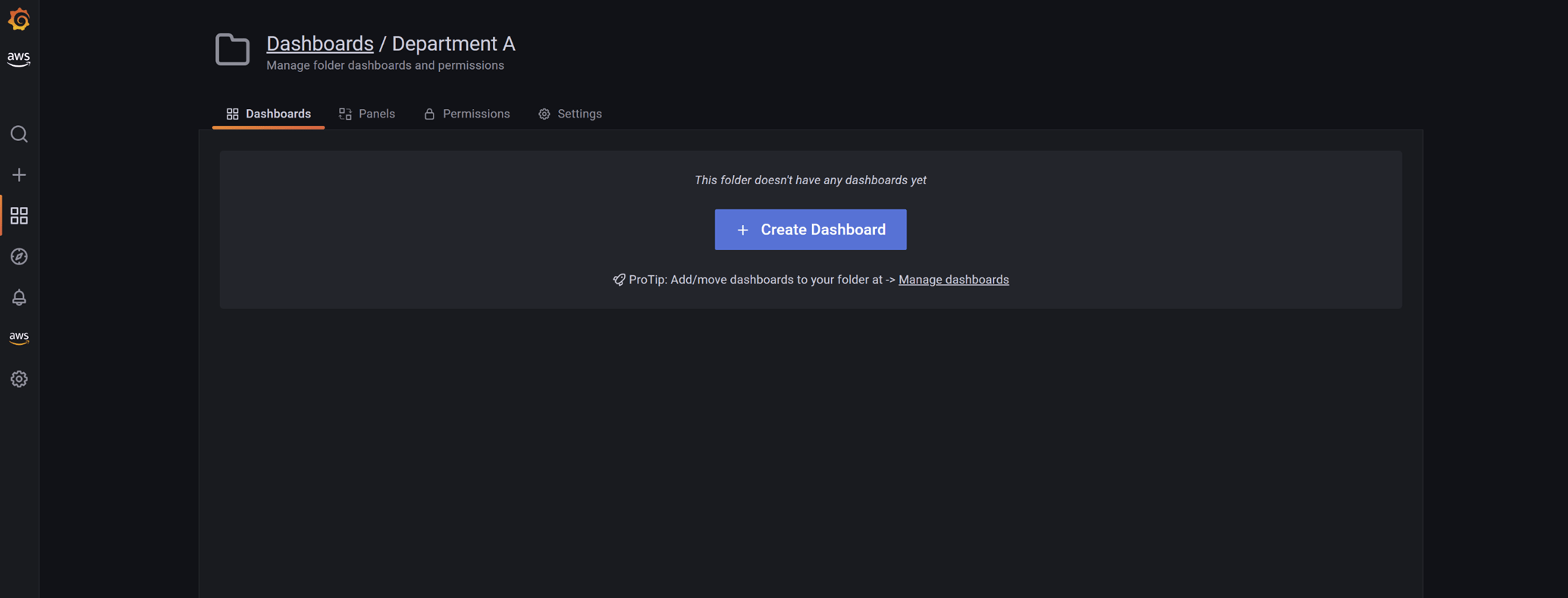1568x598 pixels.
Task: Switch to the Dashboards tab
Action: [268, 114]
